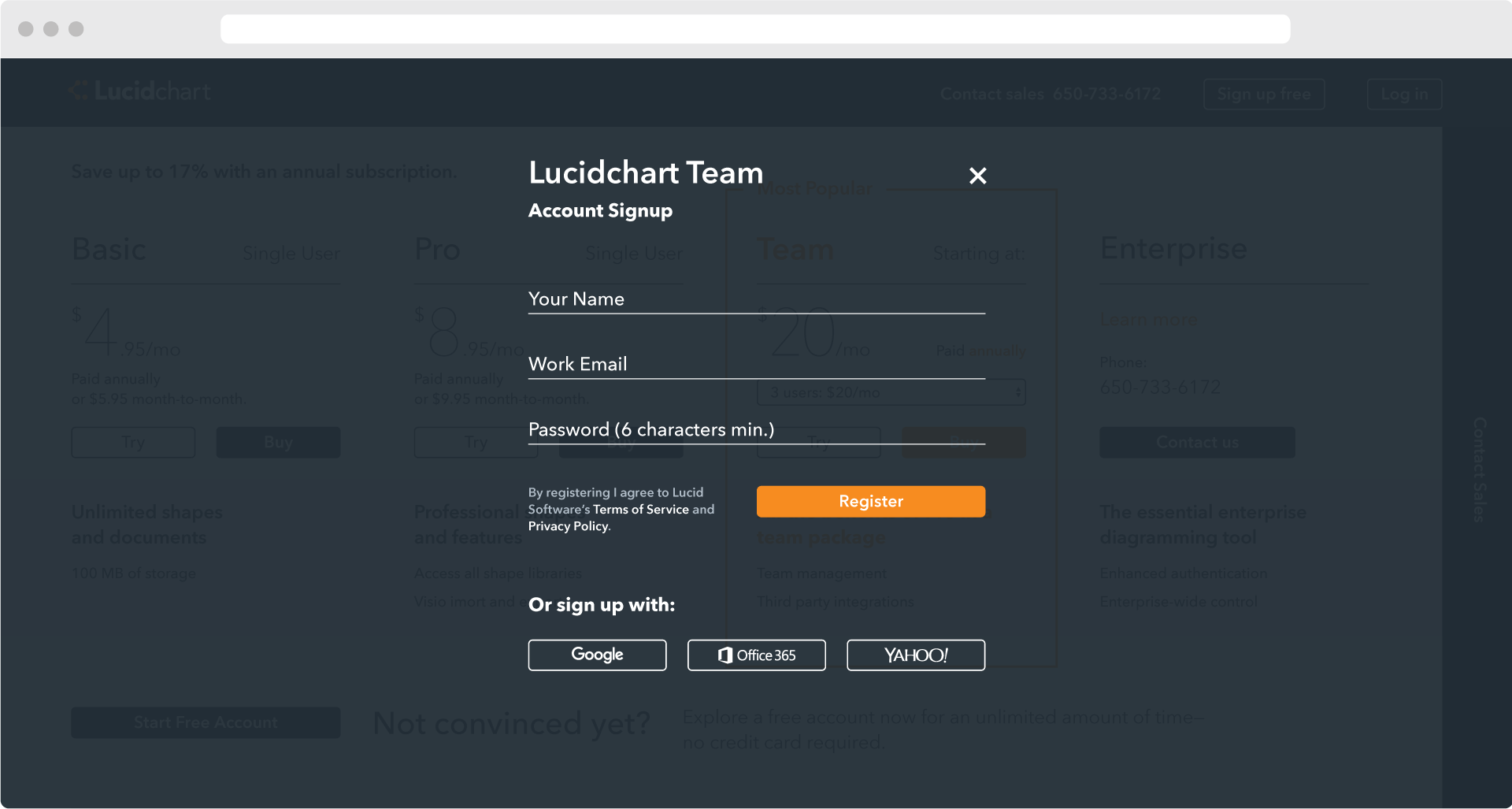
Task: Sign up with Google
Action: [x=597, y=655]
